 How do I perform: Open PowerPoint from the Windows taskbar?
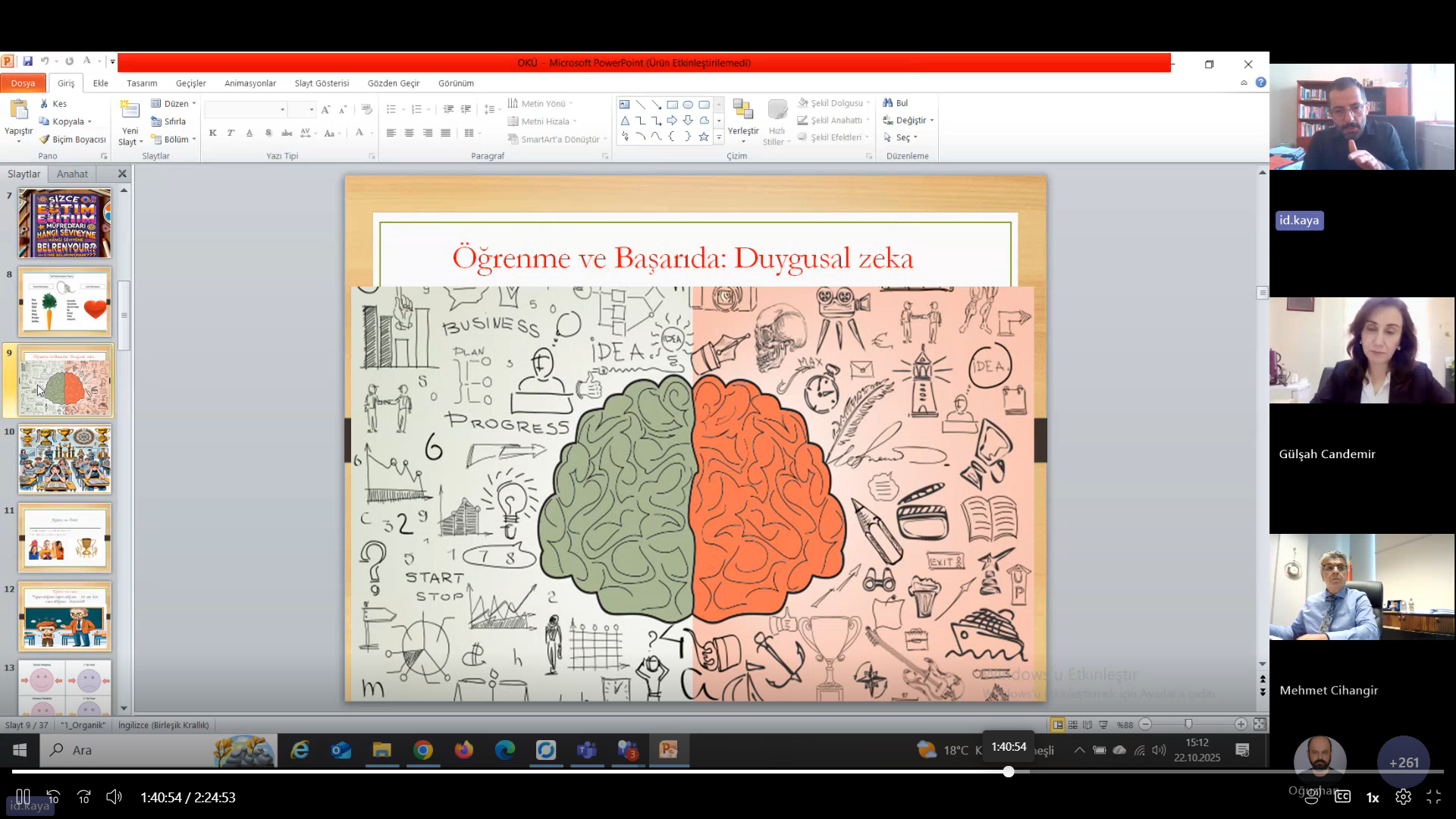[668, 750]
